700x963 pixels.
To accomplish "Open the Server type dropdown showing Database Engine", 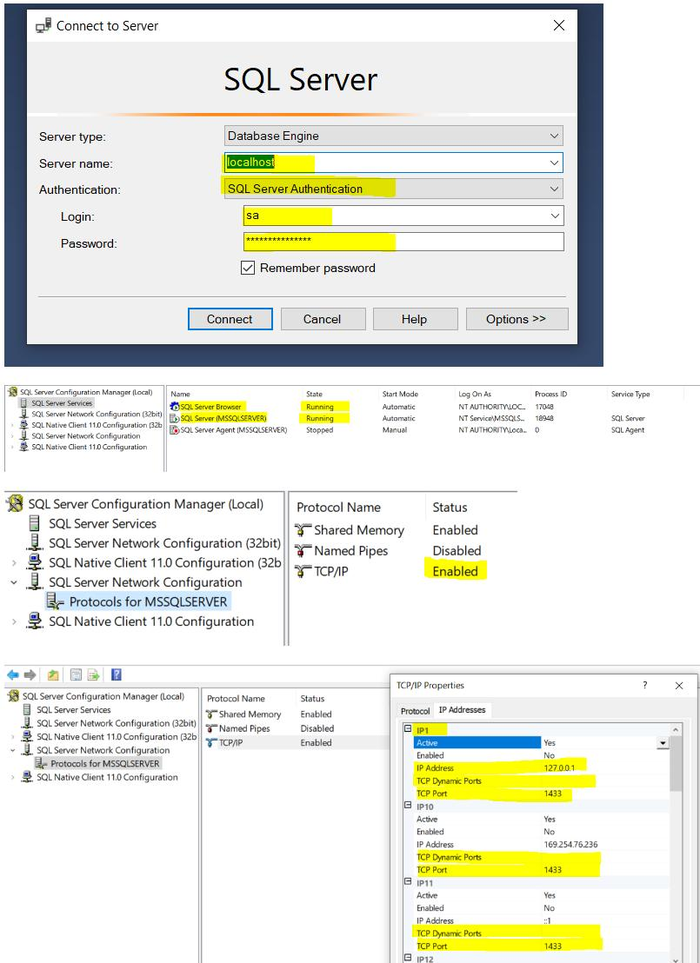I will [394, 136].
